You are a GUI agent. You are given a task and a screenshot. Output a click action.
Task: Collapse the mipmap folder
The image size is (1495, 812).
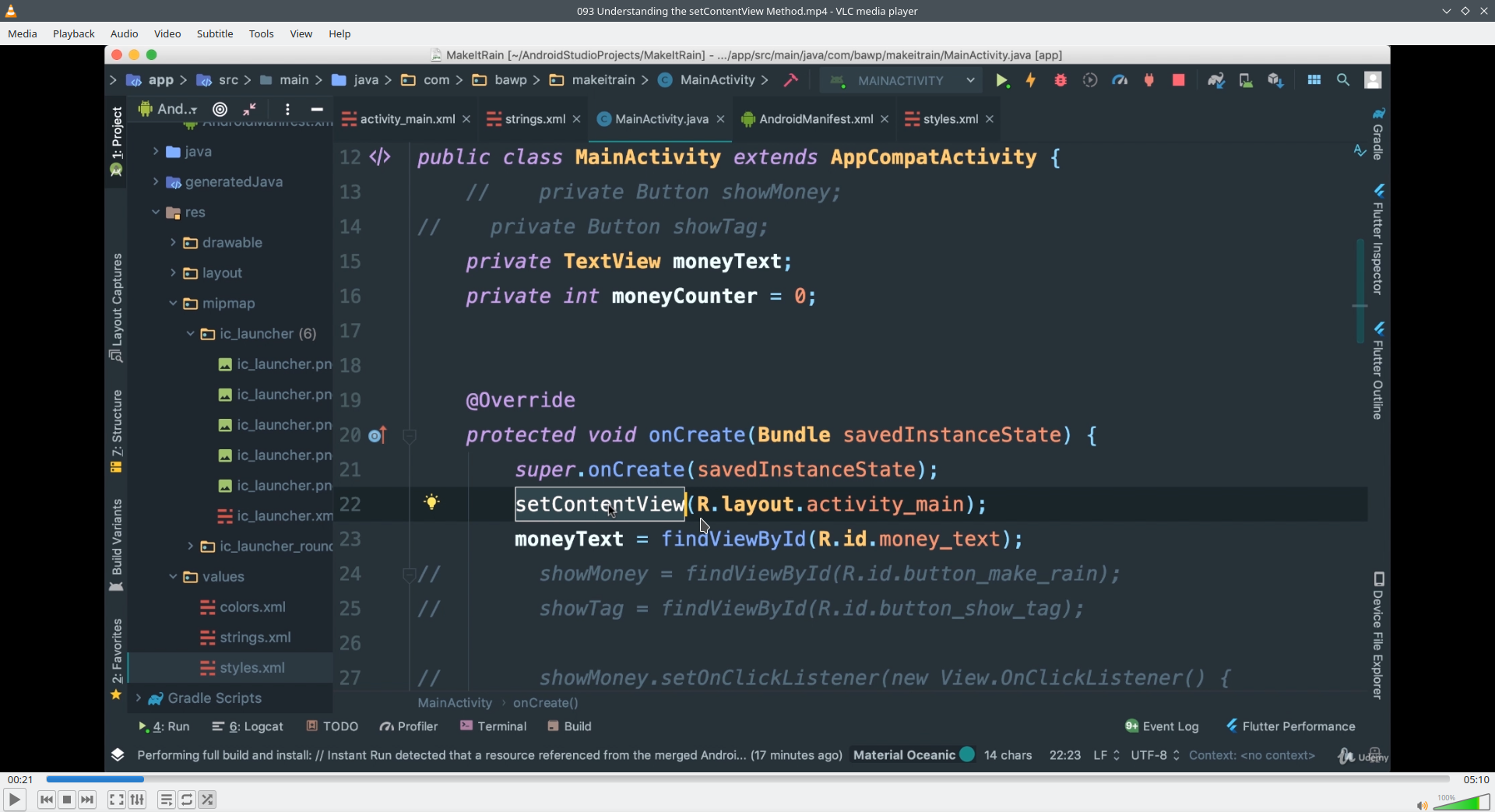coord(173,303)
